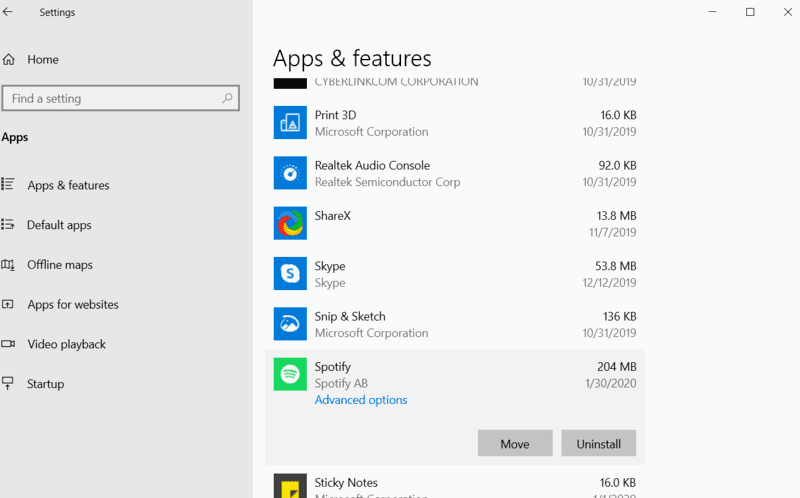Click the Realtek Audio Console icon

tap(290, 173)
